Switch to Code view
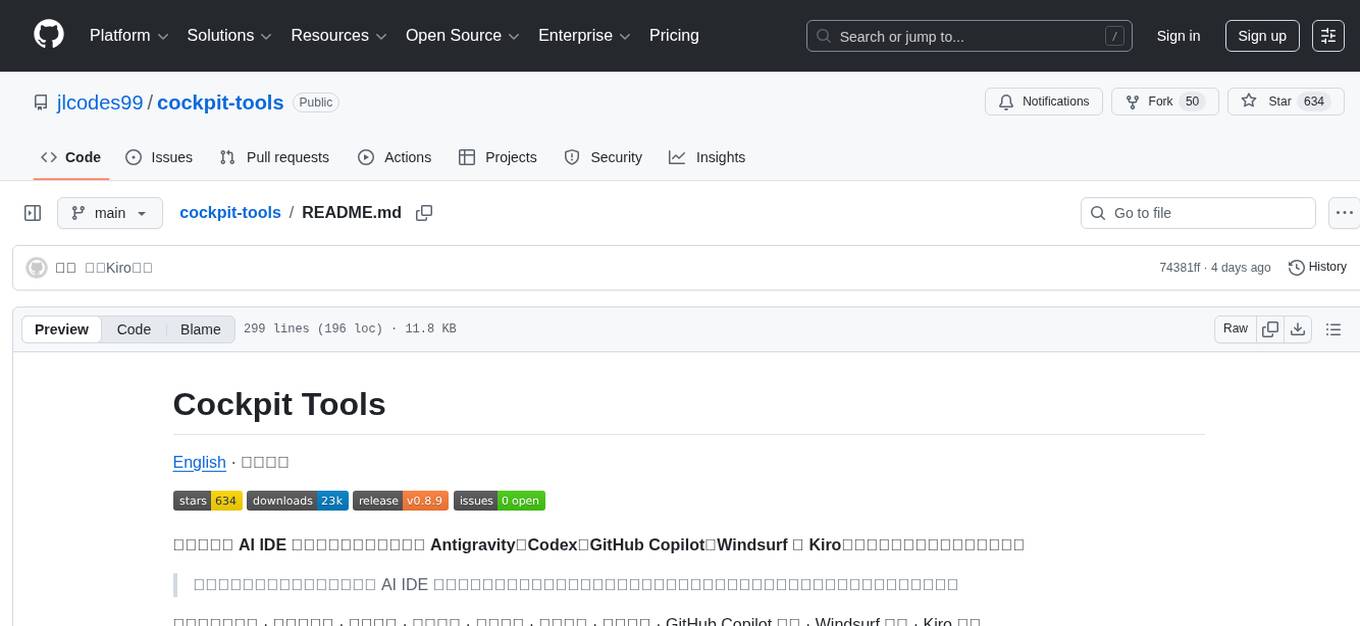The height and width of the screenshot is (626, 1360). pyautogui.click(x=133, y=329)
